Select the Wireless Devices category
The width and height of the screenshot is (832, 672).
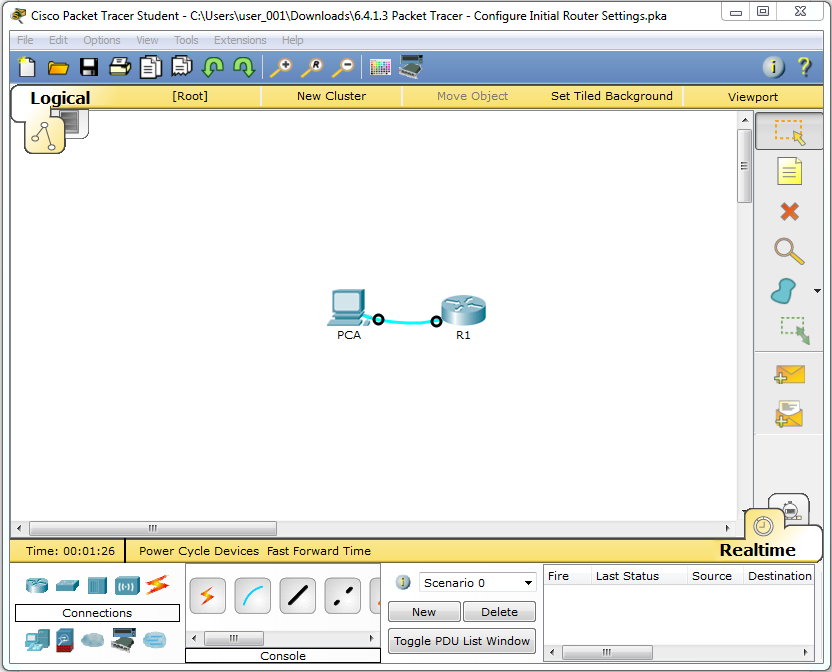127,585
